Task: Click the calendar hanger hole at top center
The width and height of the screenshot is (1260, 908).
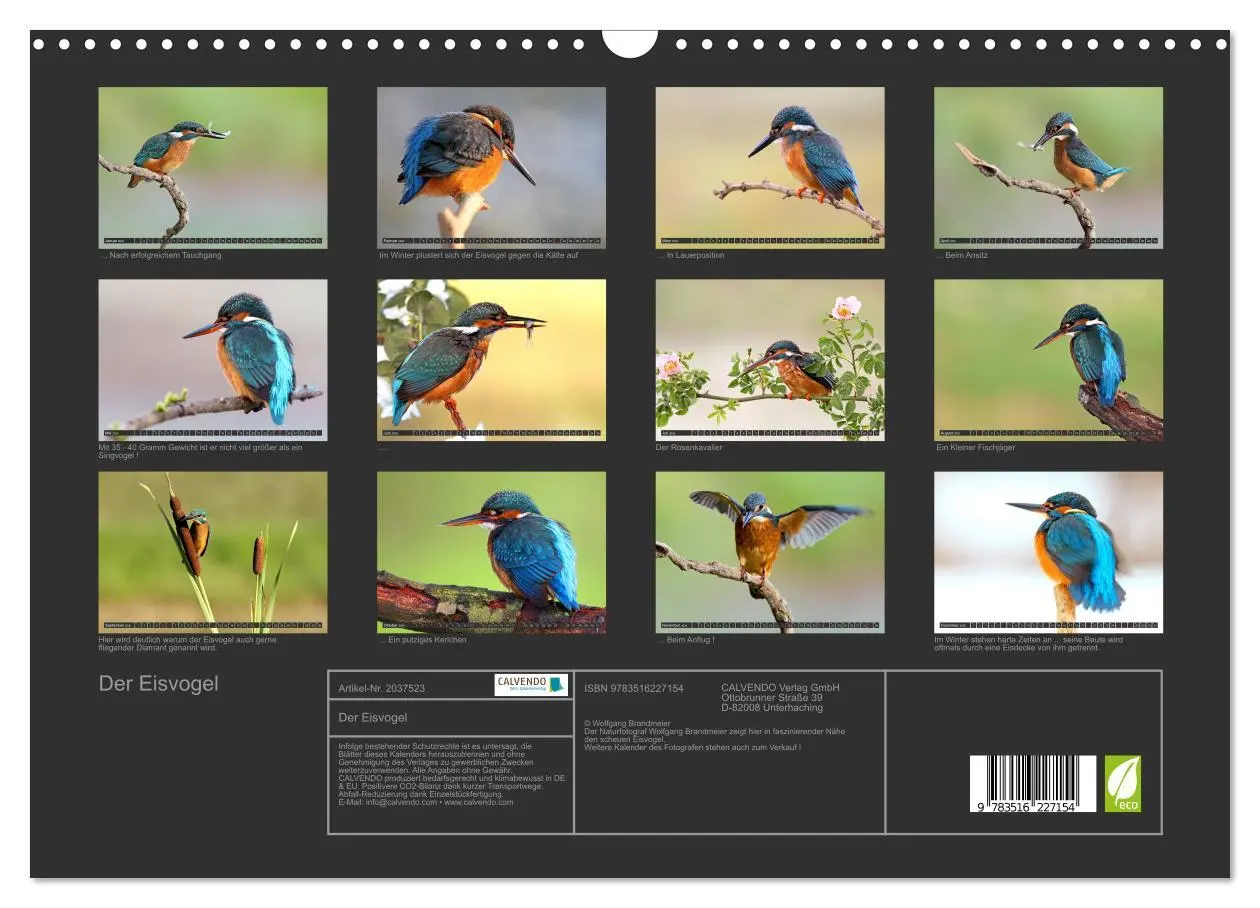Action: (630, 40)
